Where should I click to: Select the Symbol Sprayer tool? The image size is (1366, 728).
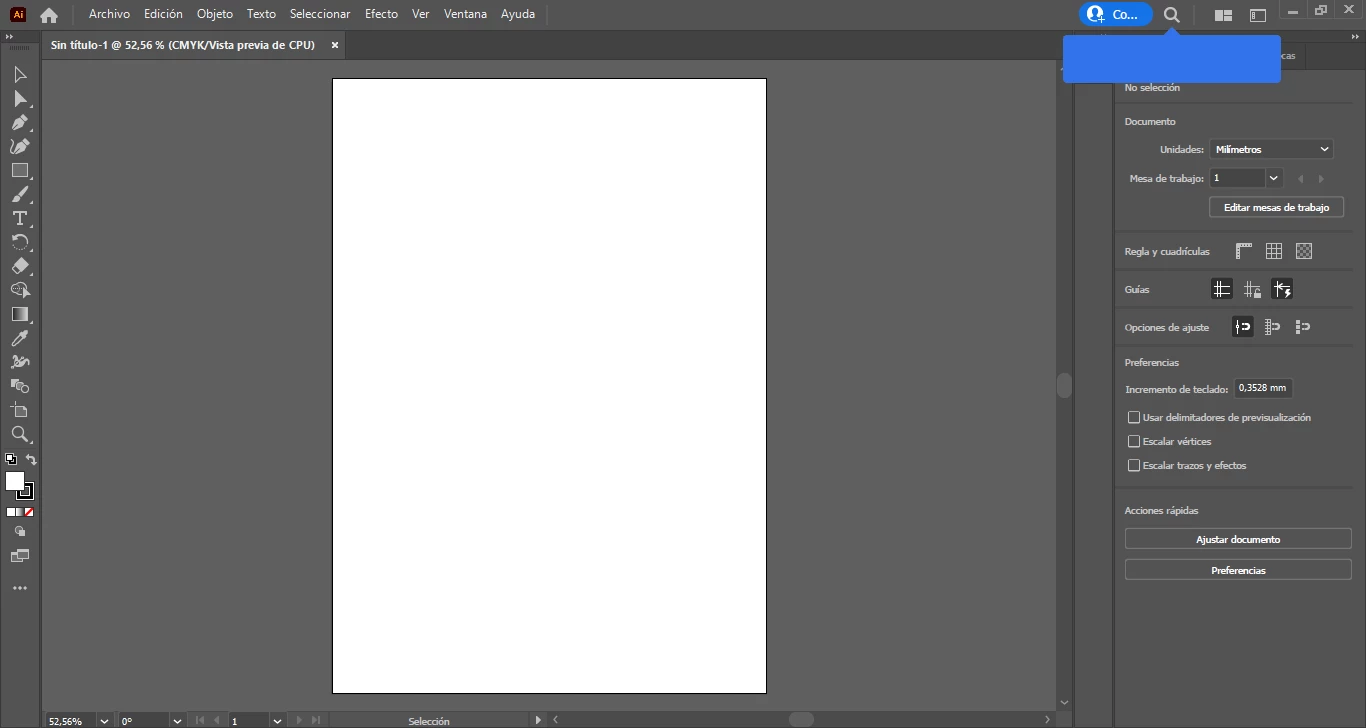click(20, 363)
